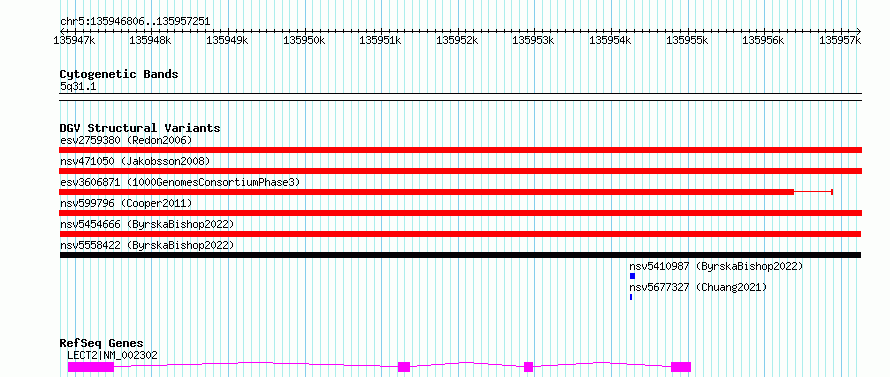
Task: Open the LECT2|NM_002302 gene label
Action: (x=112, y=355)
